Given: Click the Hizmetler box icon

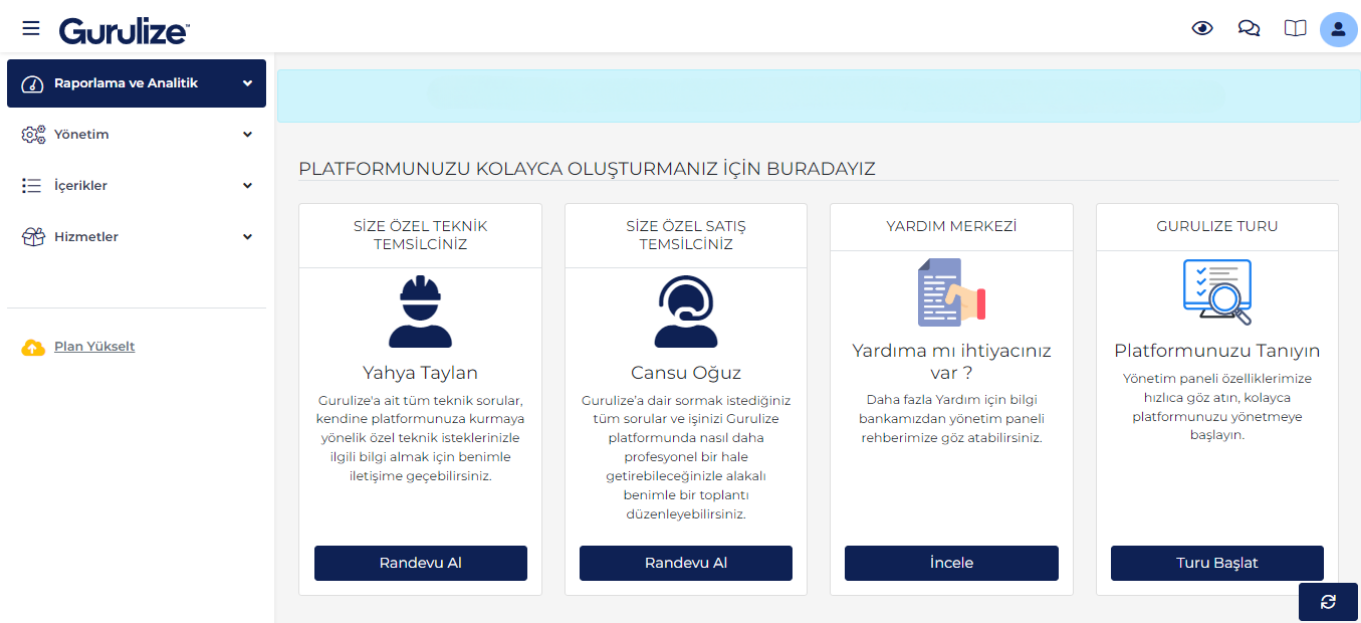Looking at the screenshot, I should (x=33, y=237).
